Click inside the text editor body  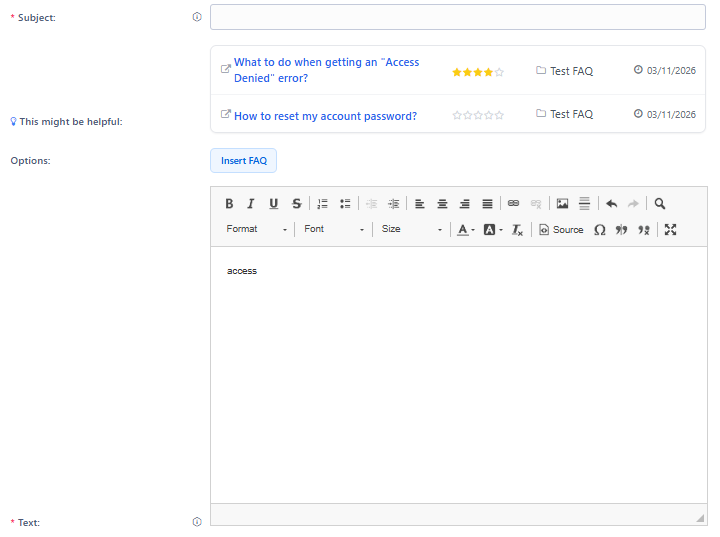tap(459, 375)
